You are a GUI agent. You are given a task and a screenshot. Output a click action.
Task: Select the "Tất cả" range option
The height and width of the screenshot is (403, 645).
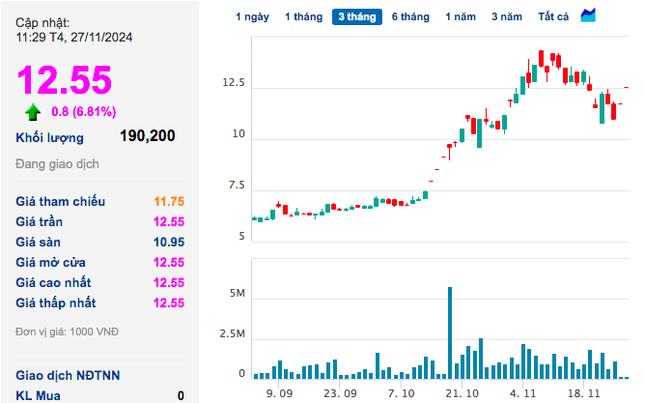553,16
